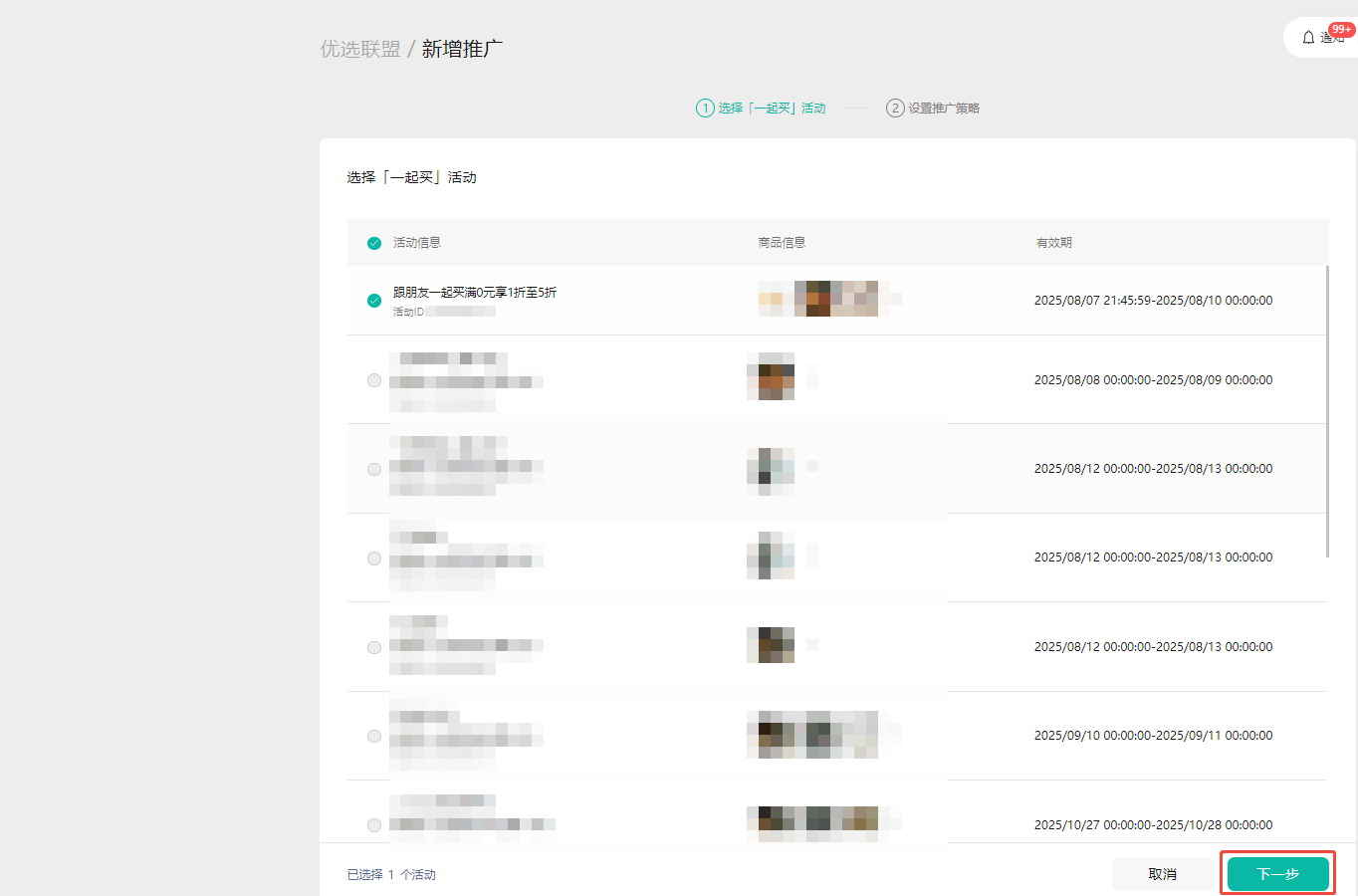
Task: Select activity valid 2025/10/27 to 2025/10/28
Action: [374, 825]
